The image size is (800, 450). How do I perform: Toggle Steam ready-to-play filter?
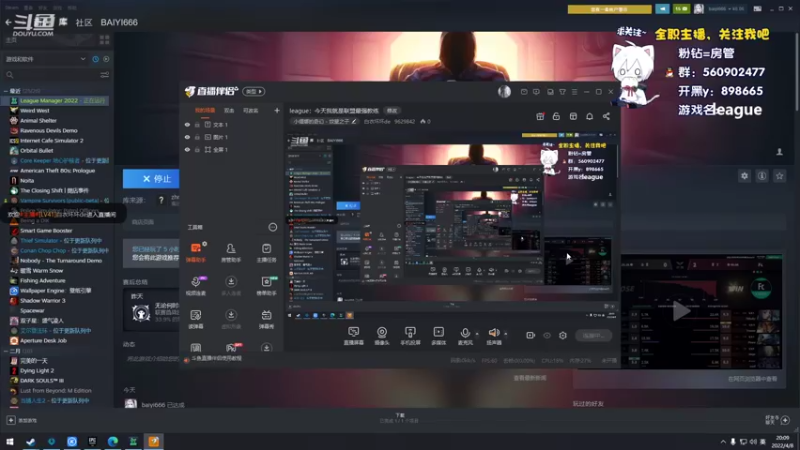[106, 59]
